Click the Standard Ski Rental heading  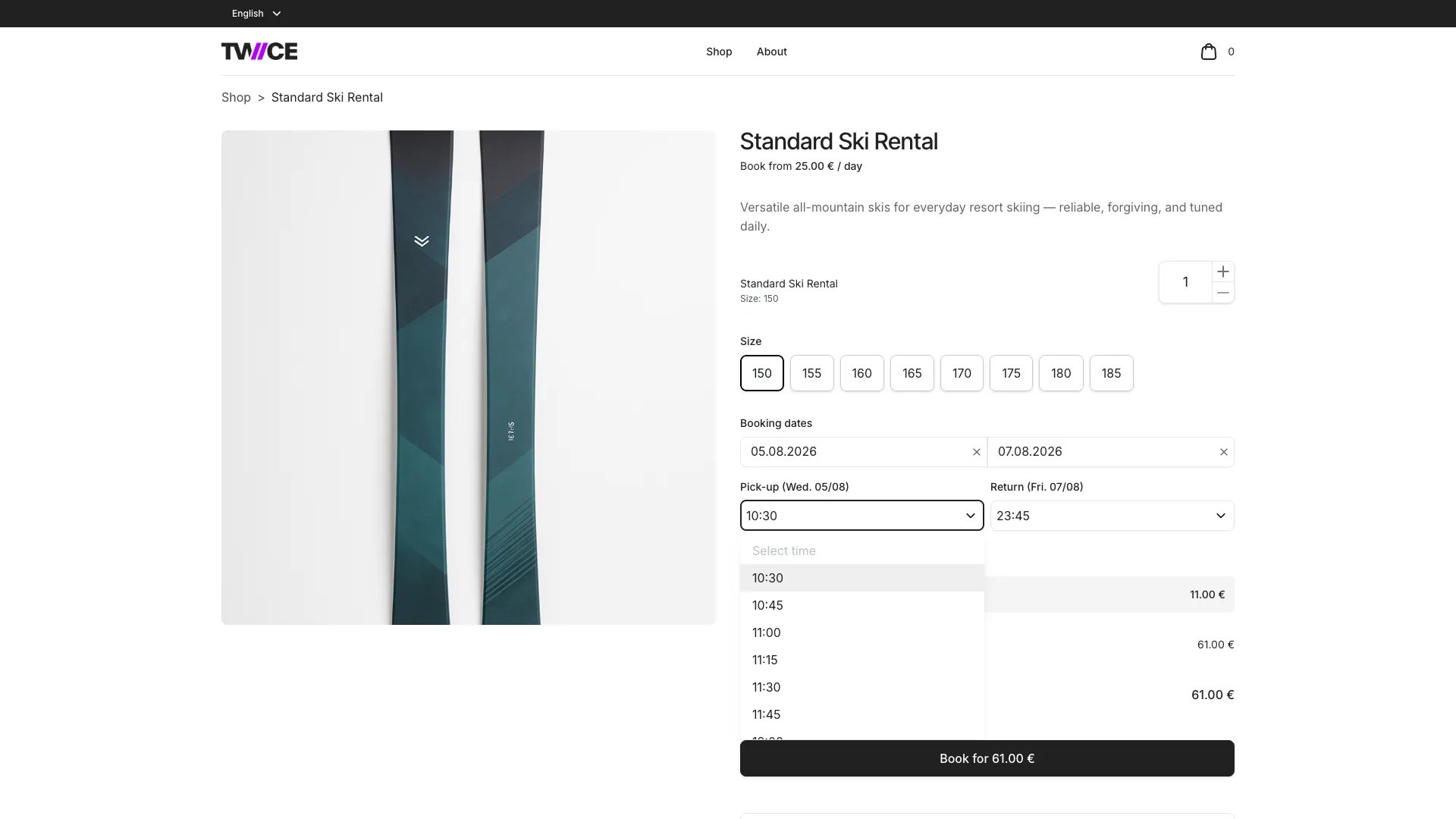[x=839, y=142]
